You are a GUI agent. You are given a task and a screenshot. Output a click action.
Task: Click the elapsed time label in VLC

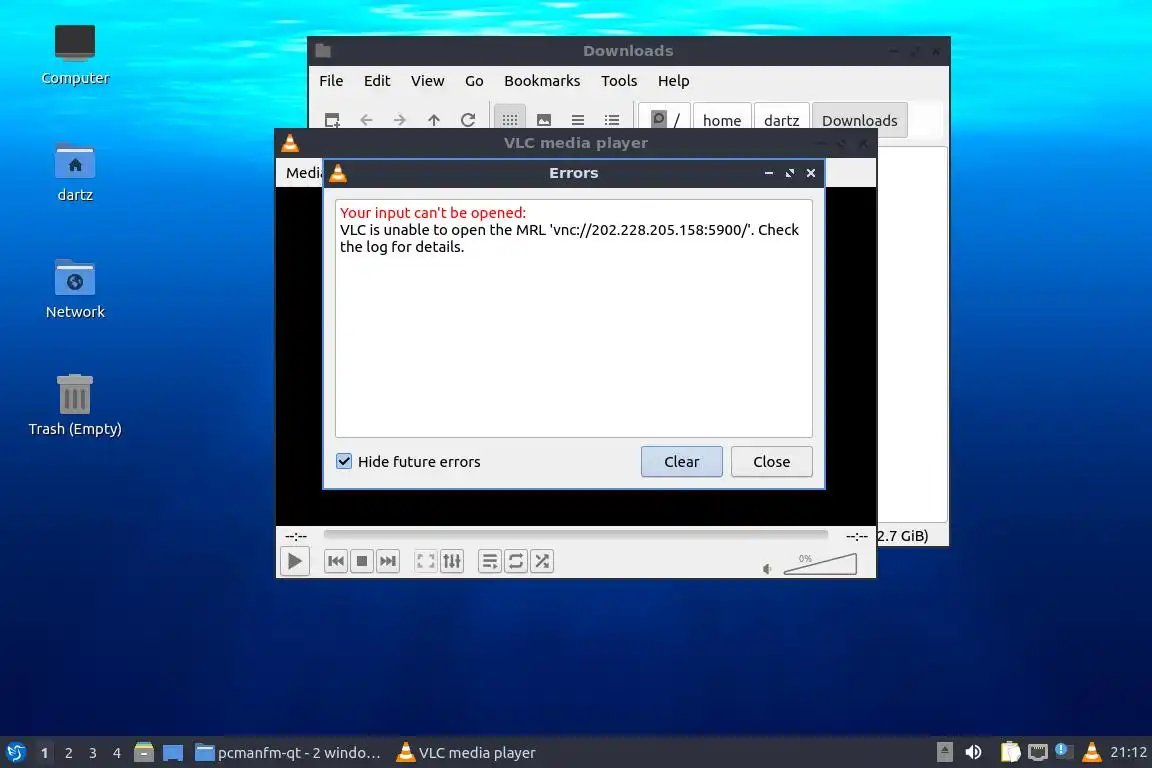click(x=295, y=536)
